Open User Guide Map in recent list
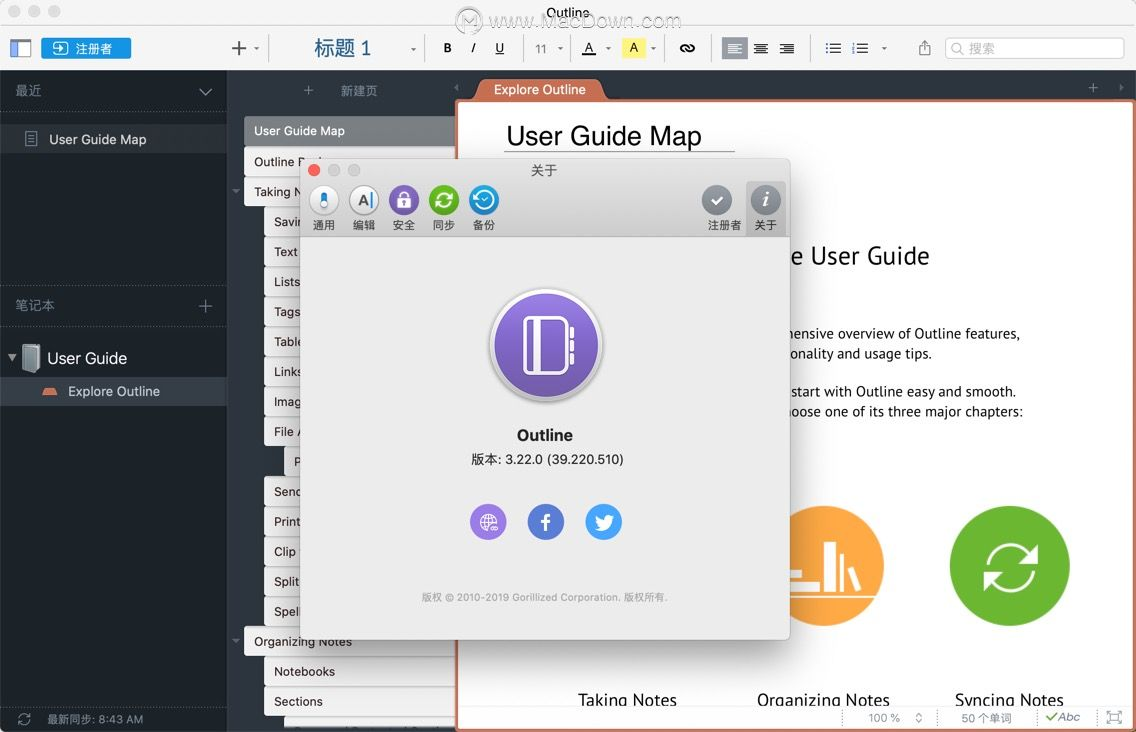This screenshot has width=1136, height=732. (114, 139)
